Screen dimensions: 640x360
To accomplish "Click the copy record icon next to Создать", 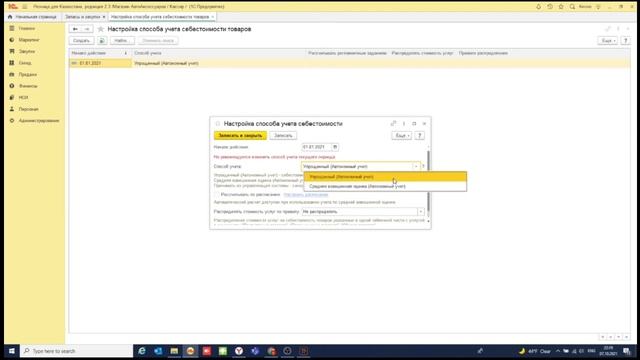I will click(x=102, y=40).
